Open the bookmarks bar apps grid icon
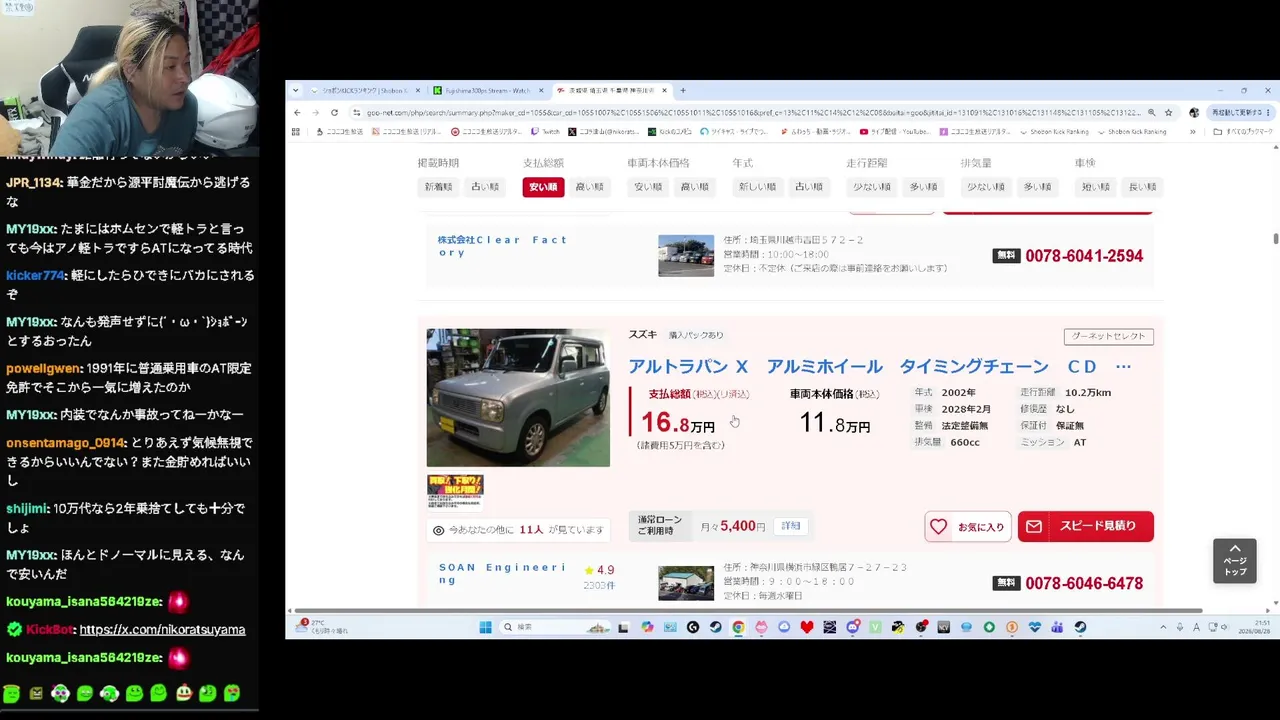 295,131
